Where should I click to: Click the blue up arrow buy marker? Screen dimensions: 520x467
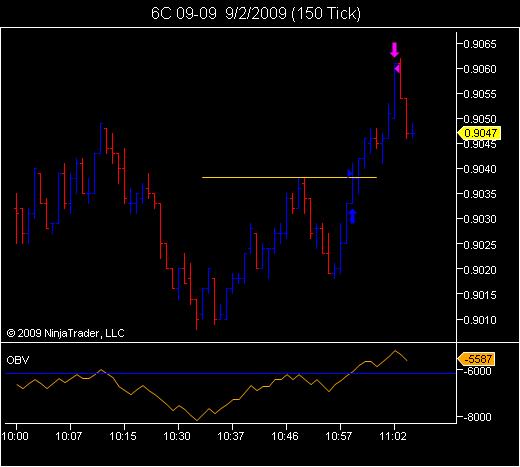(353, 217)
